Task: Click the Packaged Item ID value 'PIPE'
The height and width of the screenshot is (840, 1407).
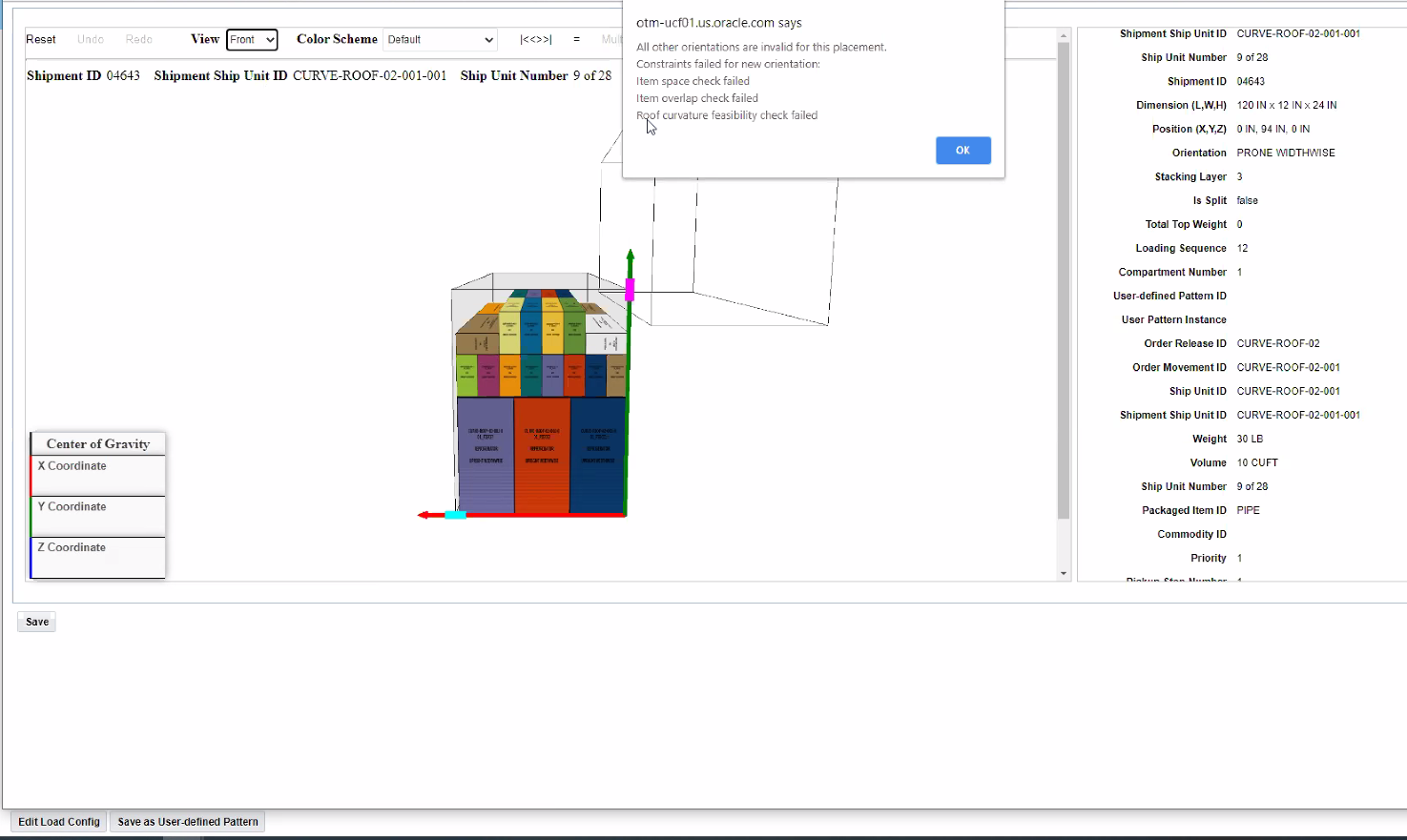Action: coord(1249,510)
